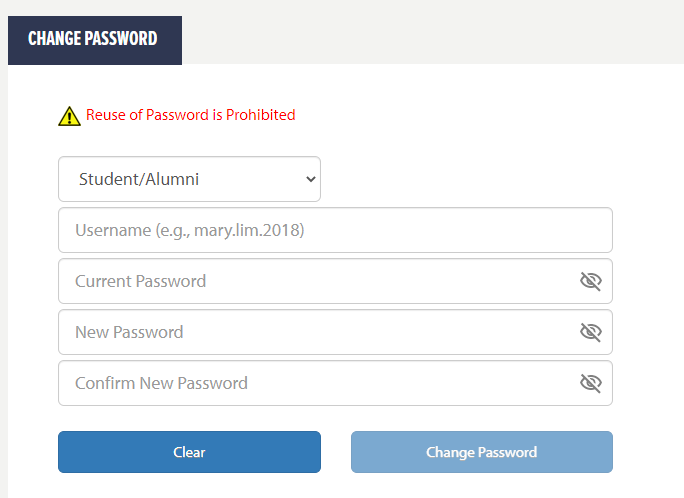Submit with the Change Password button
This screenshot has width=684, height=498.
click(x=481, y=452)
